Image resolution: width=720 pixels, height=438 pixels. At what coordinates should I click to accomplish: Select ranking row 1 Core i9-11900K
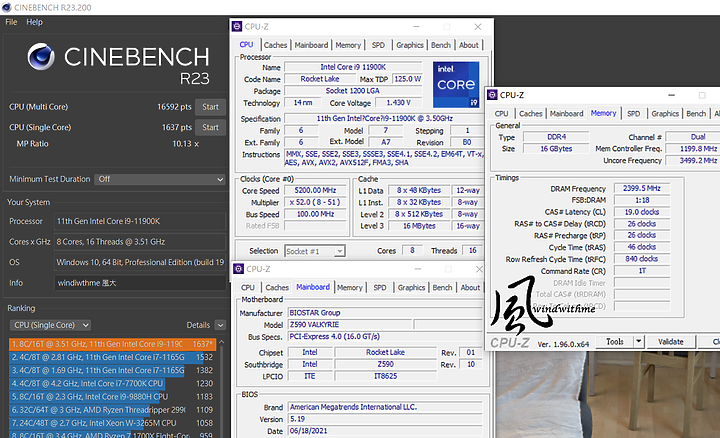coord(112,344)
